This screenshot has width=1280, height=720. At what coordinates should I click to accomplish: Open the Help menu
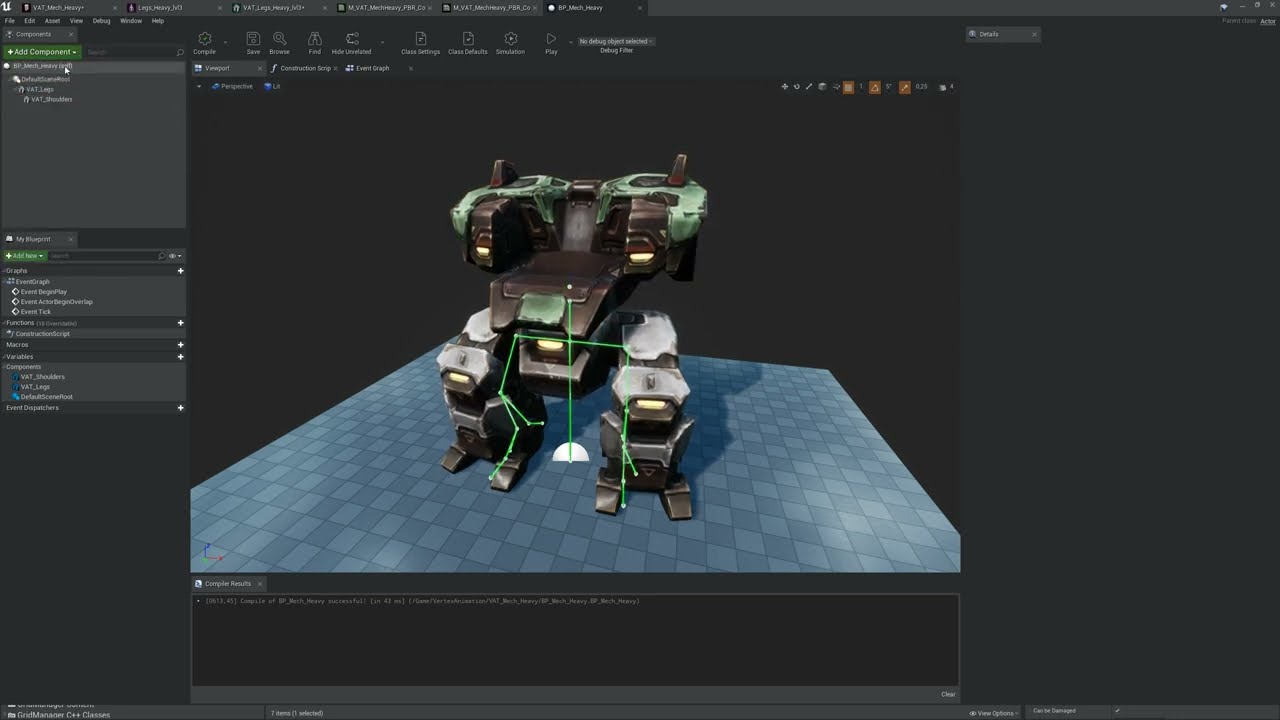point(158,21)
